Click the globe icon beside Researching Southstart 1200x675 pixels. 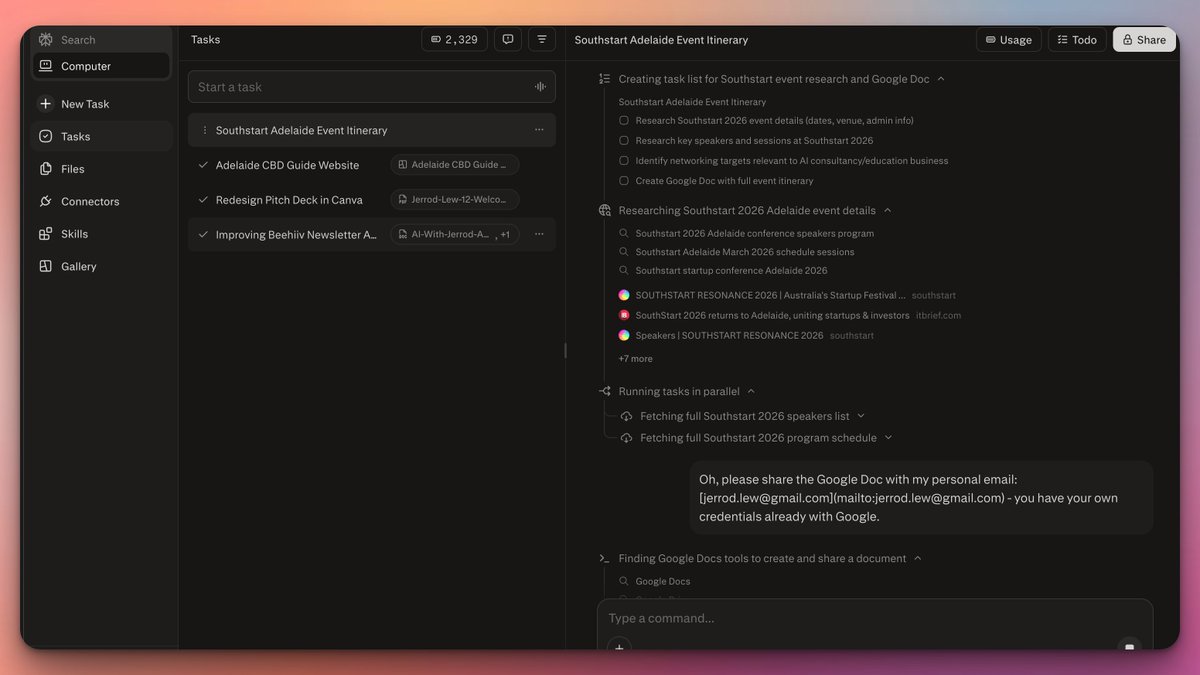605,211
